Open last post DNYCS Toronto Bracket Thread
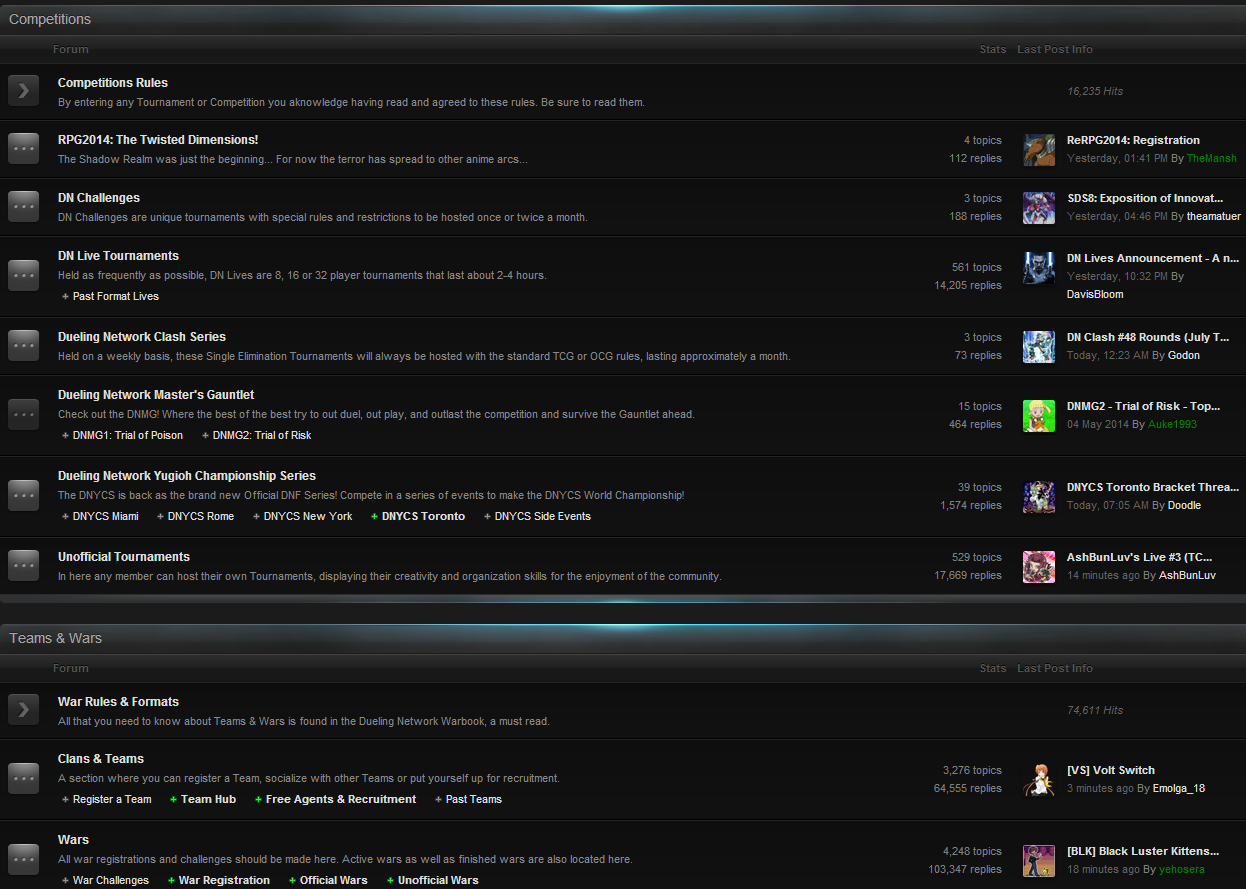Viewport: 1246px width, 889px height. 1153,487
